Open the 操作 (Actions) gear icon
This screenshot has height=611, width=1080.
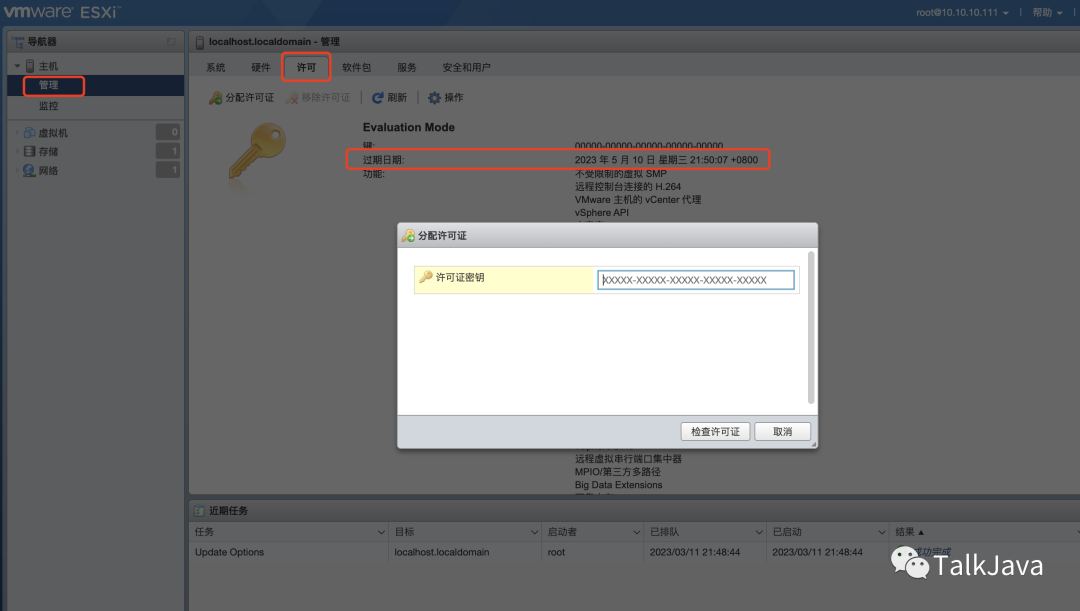432,97
